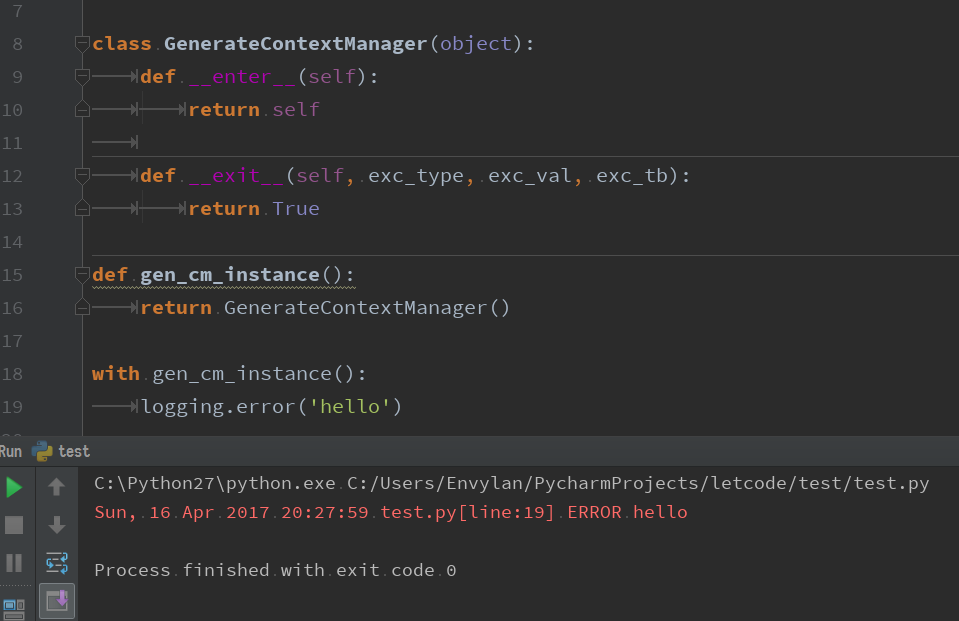Viewport: 959px width, 621px height.
Task: Click the fold end marker on line 16
Action: (x=80, y=306)
